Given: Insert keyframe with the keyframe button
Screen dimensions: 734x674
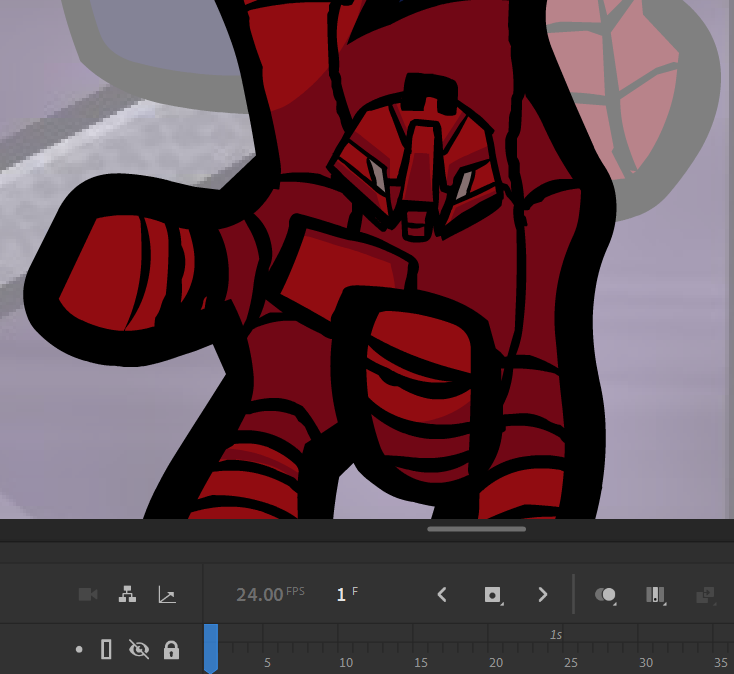Looking at the screenshot, I should 493,595.
